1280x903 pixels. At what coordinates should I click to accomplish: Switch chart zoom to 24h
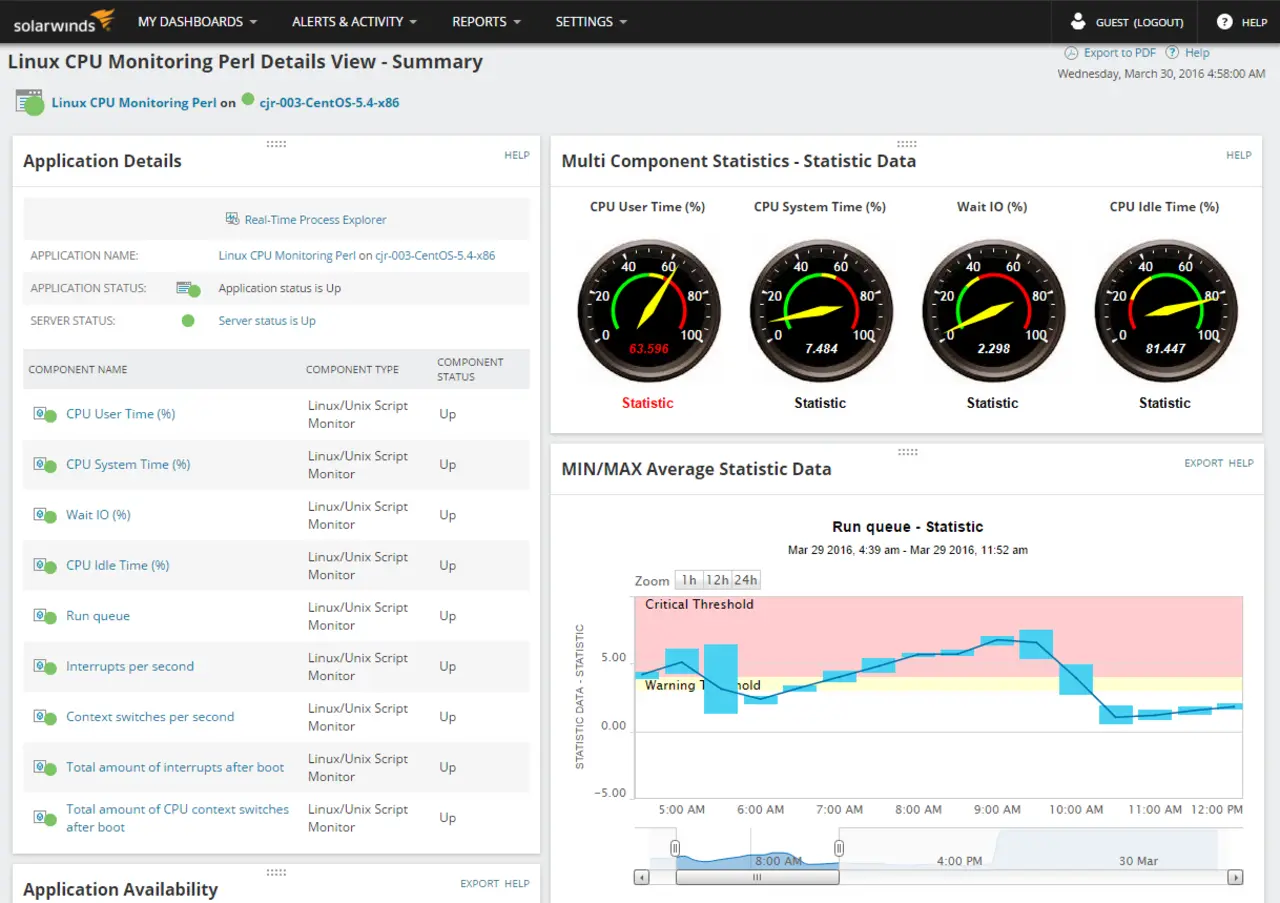coord(746,580)
